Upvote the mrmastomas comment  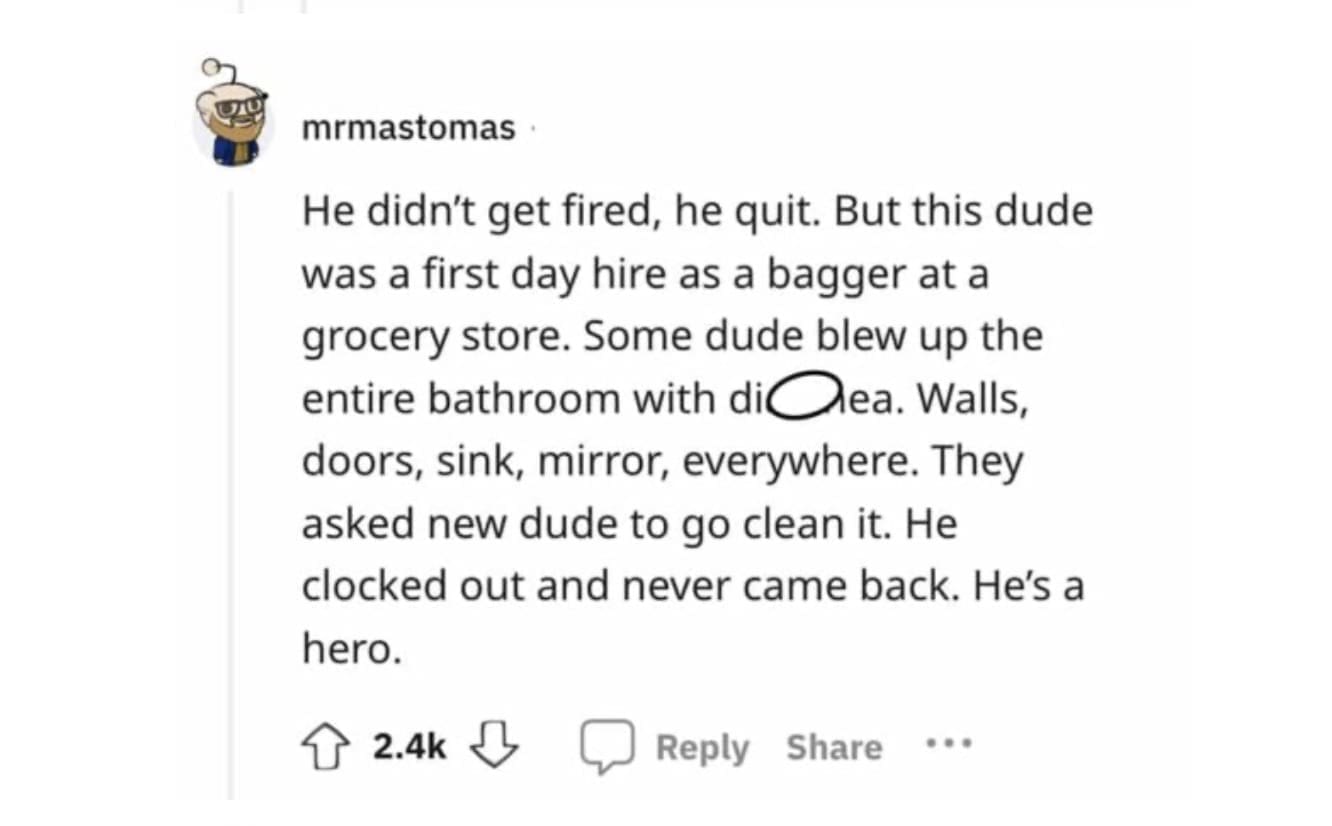[326, 746]
